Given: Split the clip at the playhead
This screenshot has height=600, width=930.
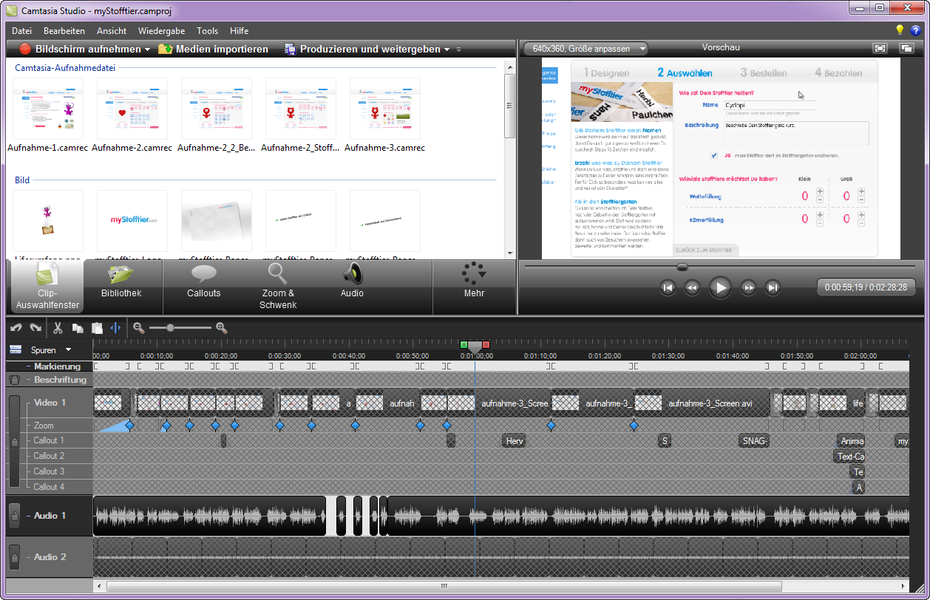Looking at the screenshot, I should click(116, 327).
